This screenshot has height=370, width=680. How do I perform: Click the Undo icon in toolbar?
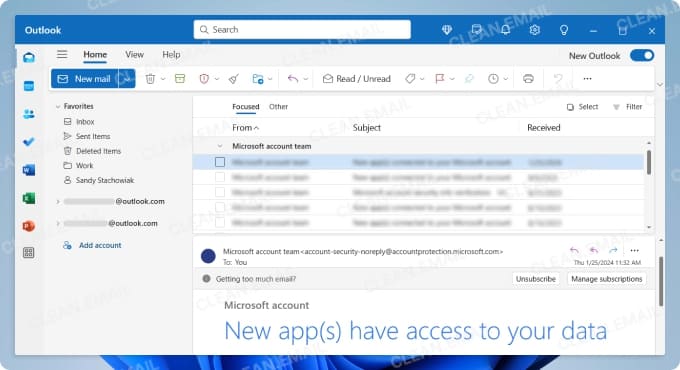558,79
